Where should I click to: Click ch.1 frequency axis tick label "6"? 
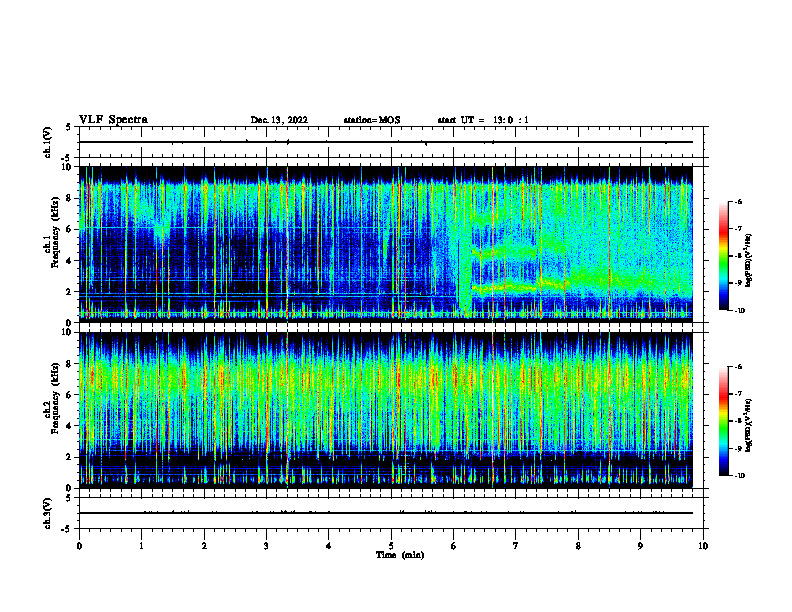coord(69,229)
